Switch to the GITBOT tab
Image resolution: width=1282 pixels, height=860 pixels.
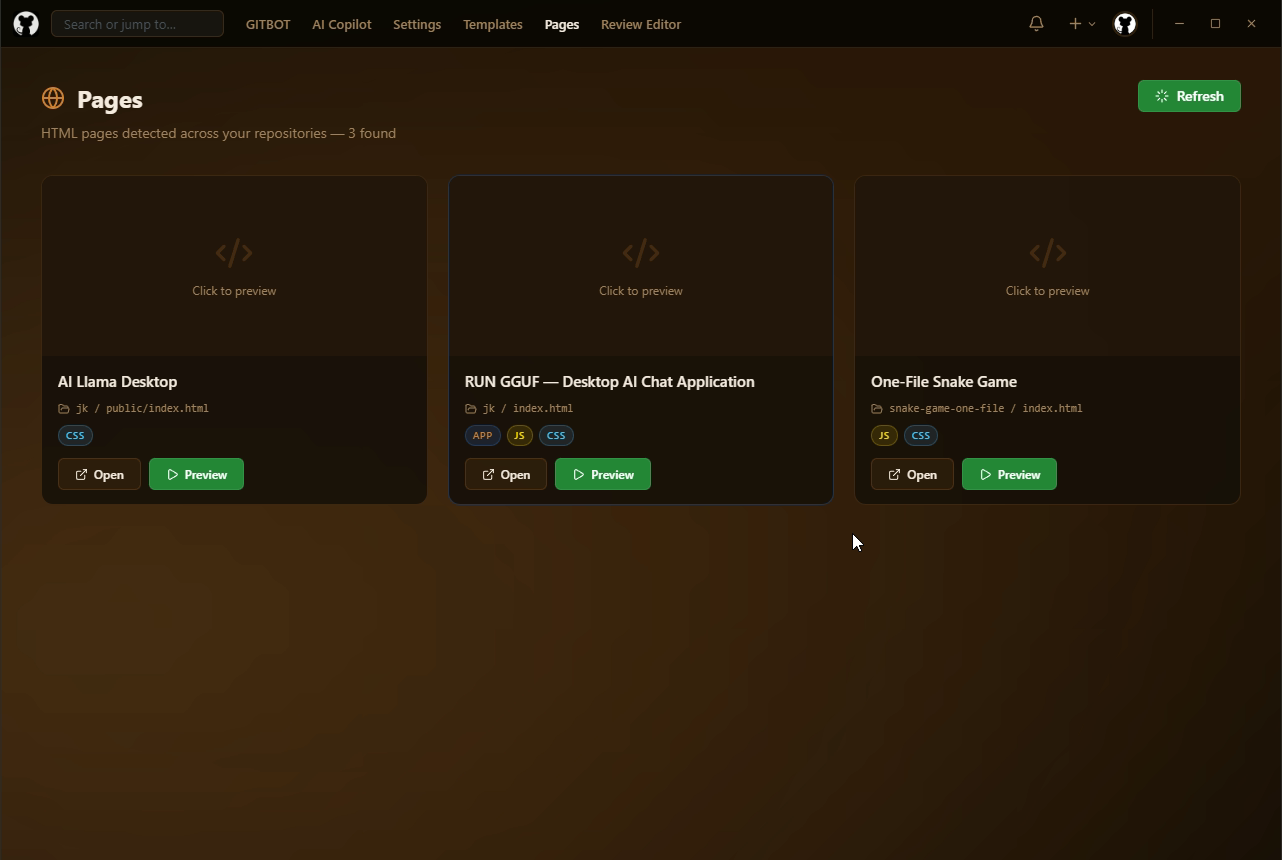(x=268, y=24)
